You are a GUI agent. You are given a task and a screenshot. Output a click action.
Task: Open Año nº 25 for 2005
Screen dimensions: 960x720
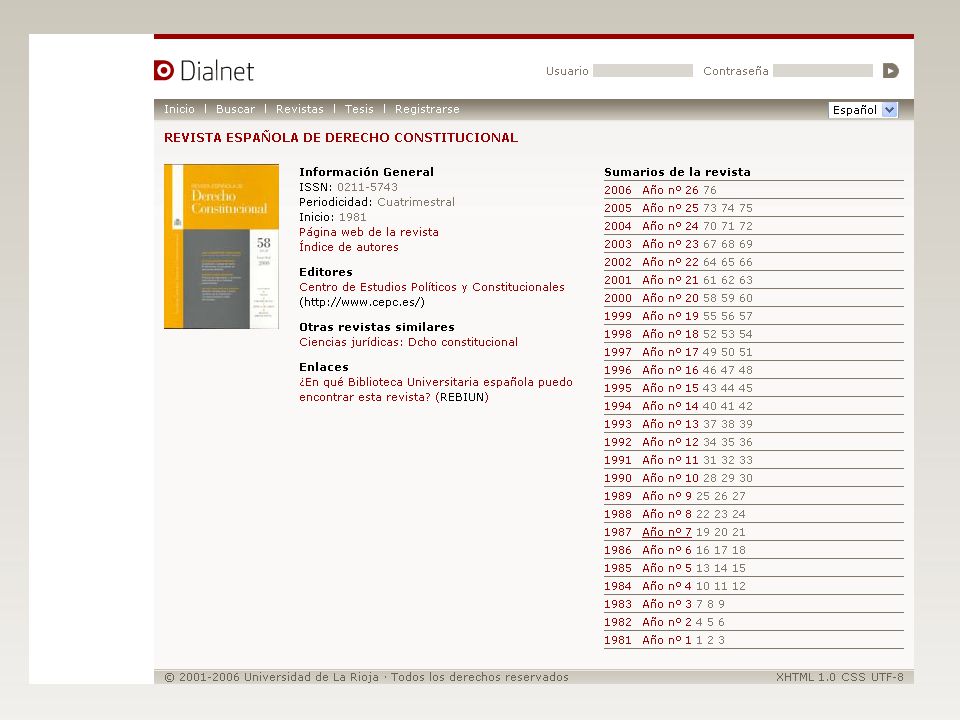[670, 208]
